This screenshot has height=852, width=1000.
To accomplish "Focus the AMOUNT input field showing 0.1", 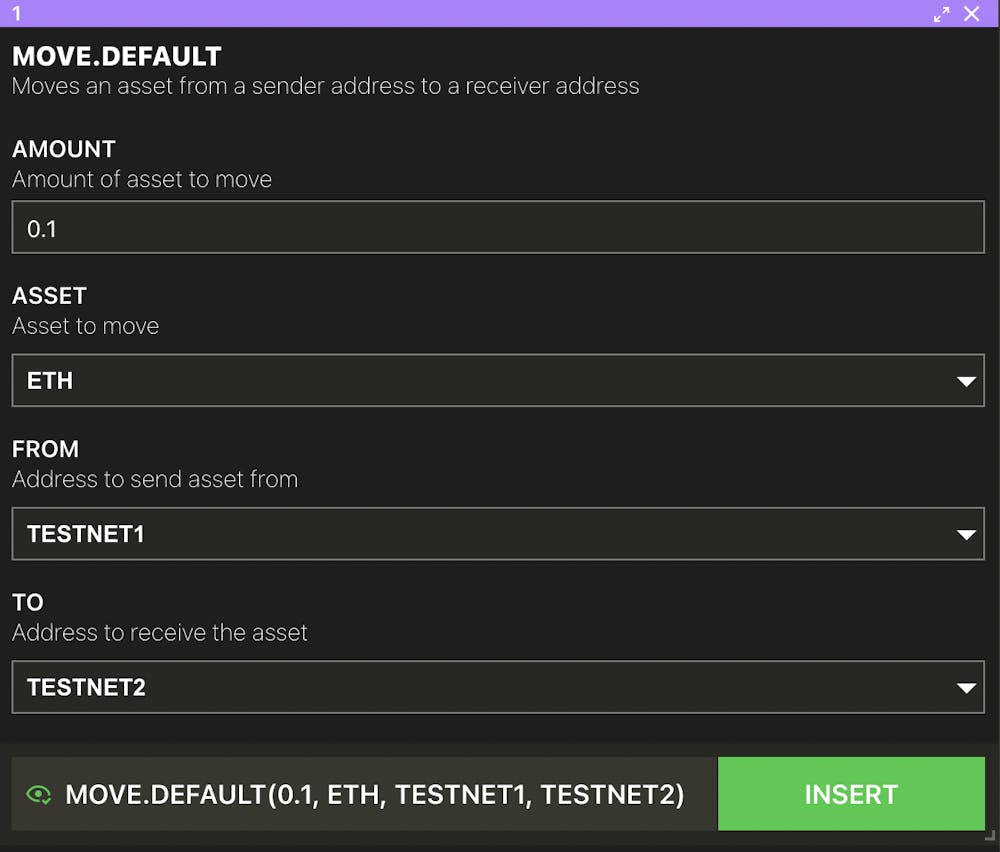I will pos(498,227).
